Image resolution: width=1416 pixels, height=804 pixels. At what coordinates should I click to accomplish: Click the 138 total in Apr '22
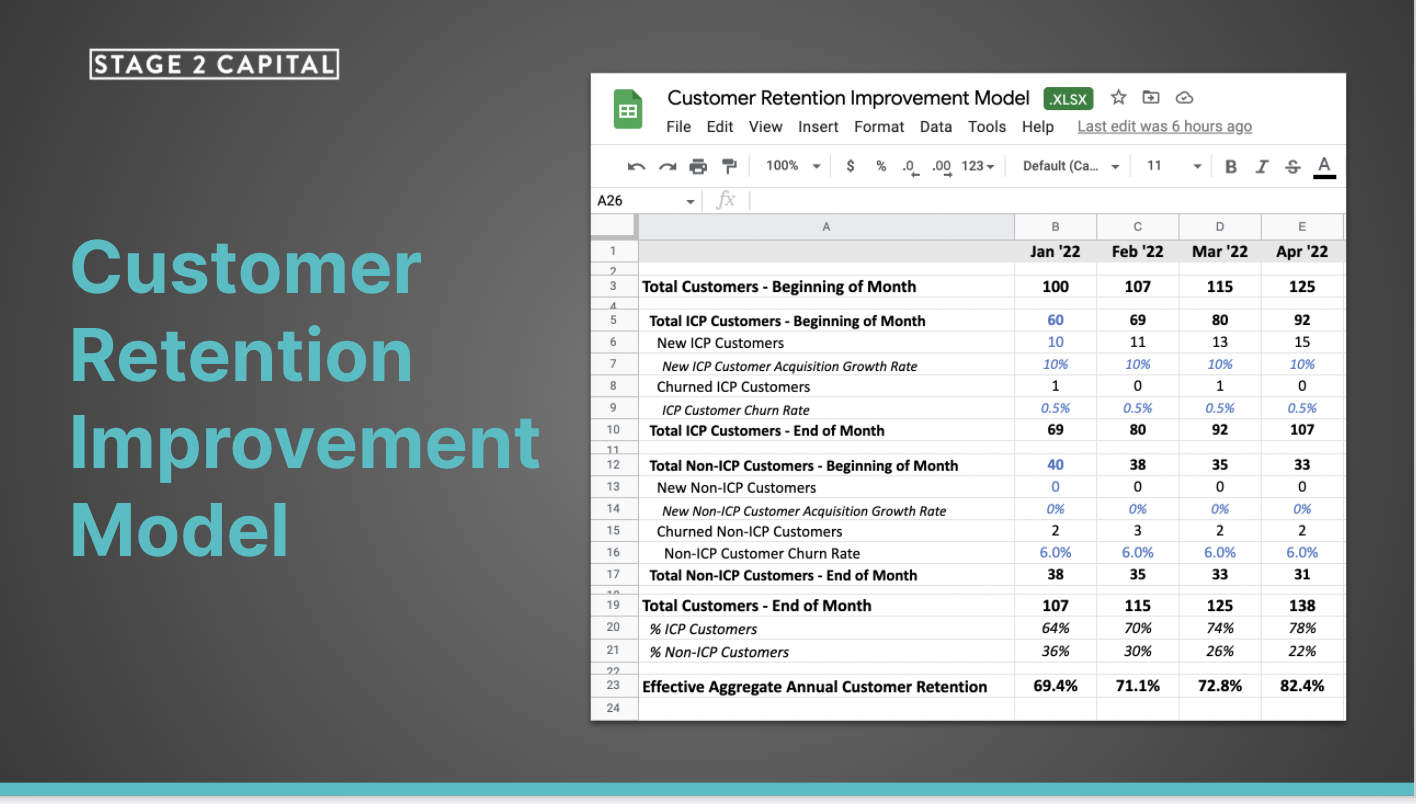[x=1302, y=606]
